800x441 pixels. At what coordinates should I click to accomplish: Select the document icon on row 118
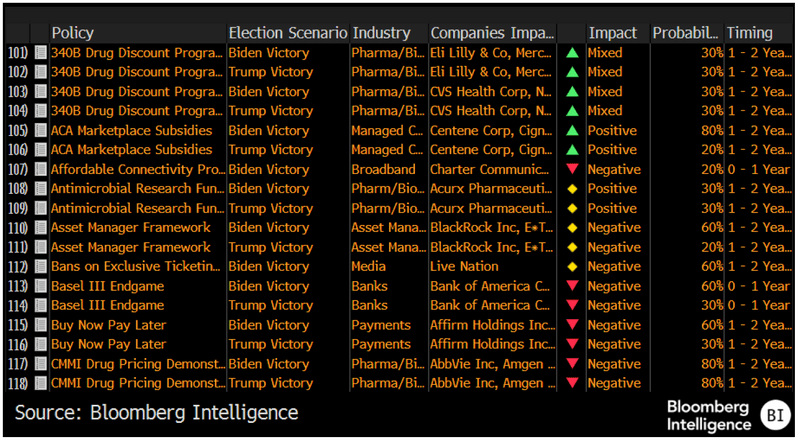click(41, 383)
